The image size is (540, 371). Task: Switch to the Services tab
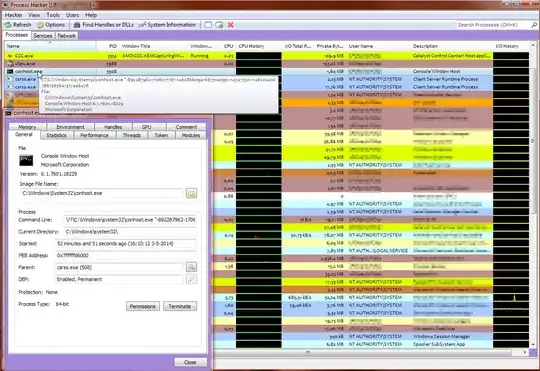tap(43, 35)
